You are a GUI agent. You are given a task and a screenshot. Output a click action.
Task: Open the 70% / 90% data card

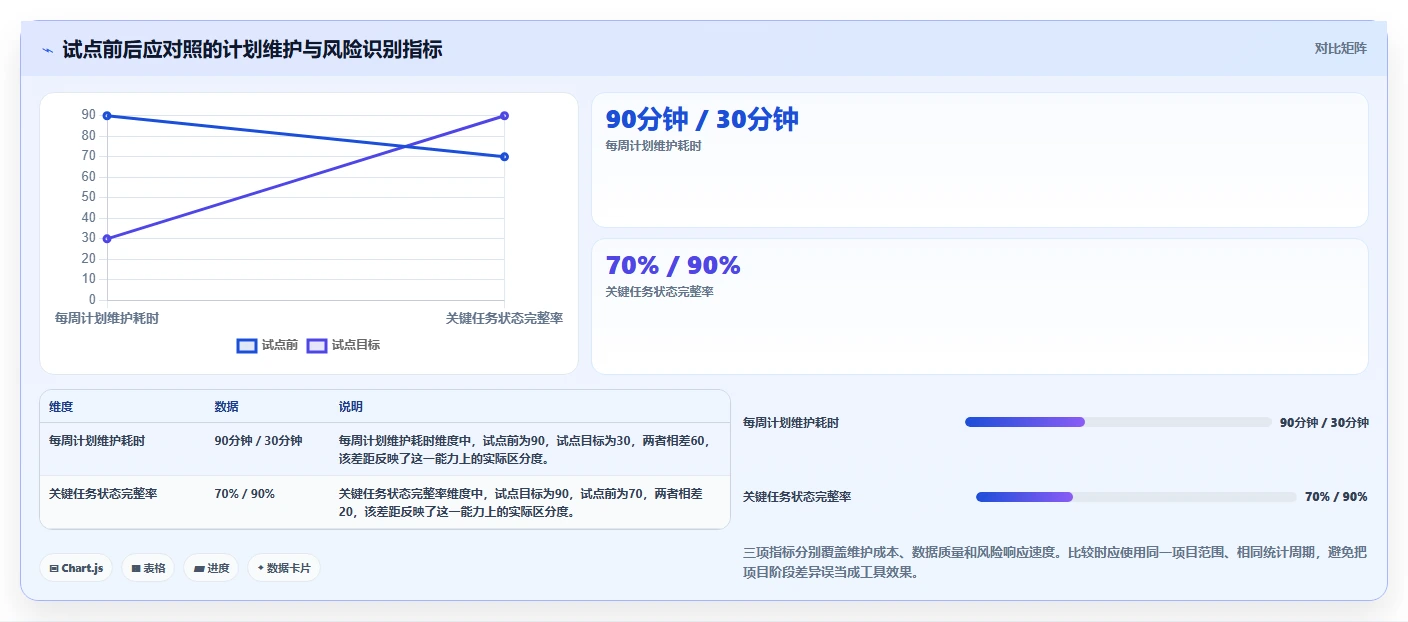[x=979, y=306]
